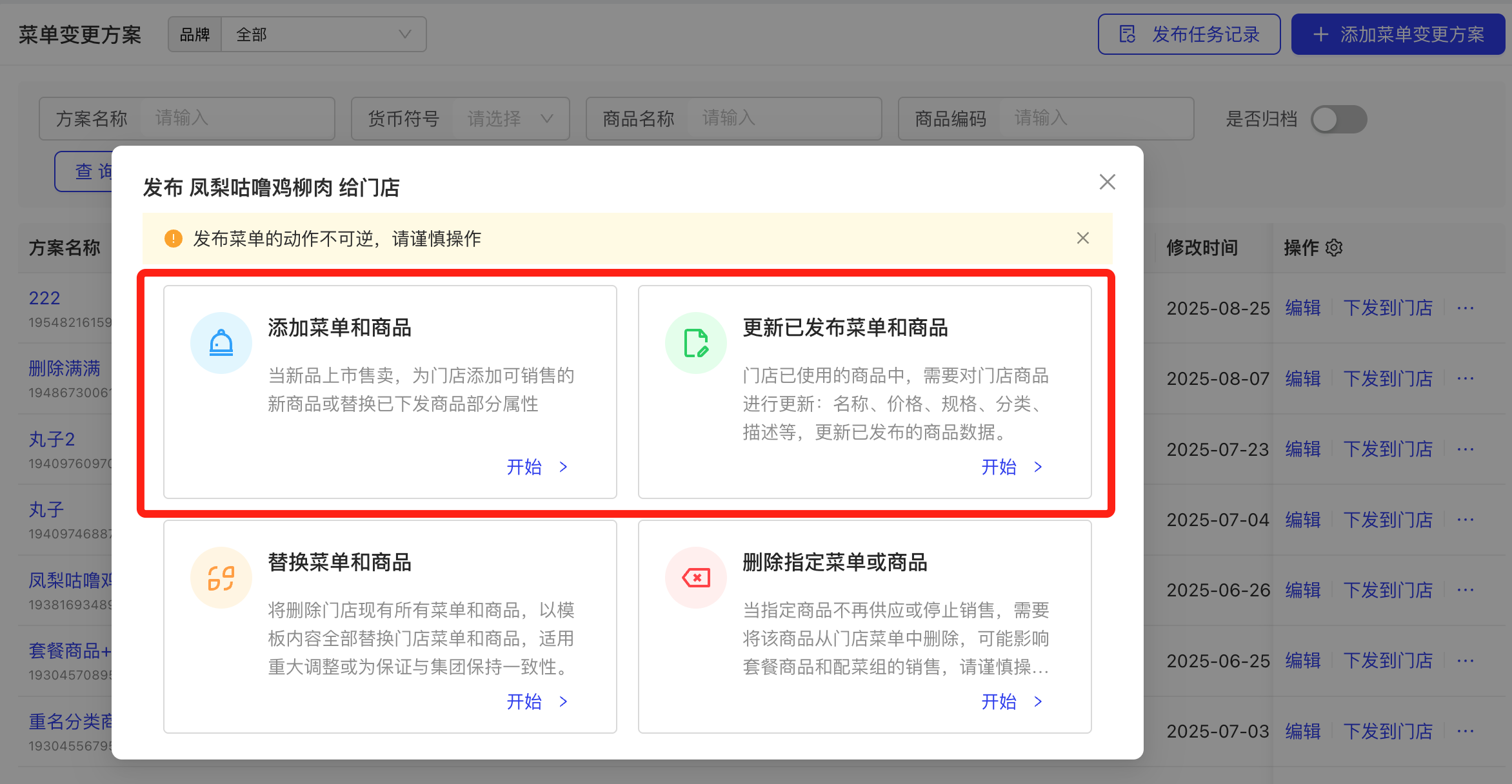Toggle the 是否归档 switch

[x=1338, y=119]
